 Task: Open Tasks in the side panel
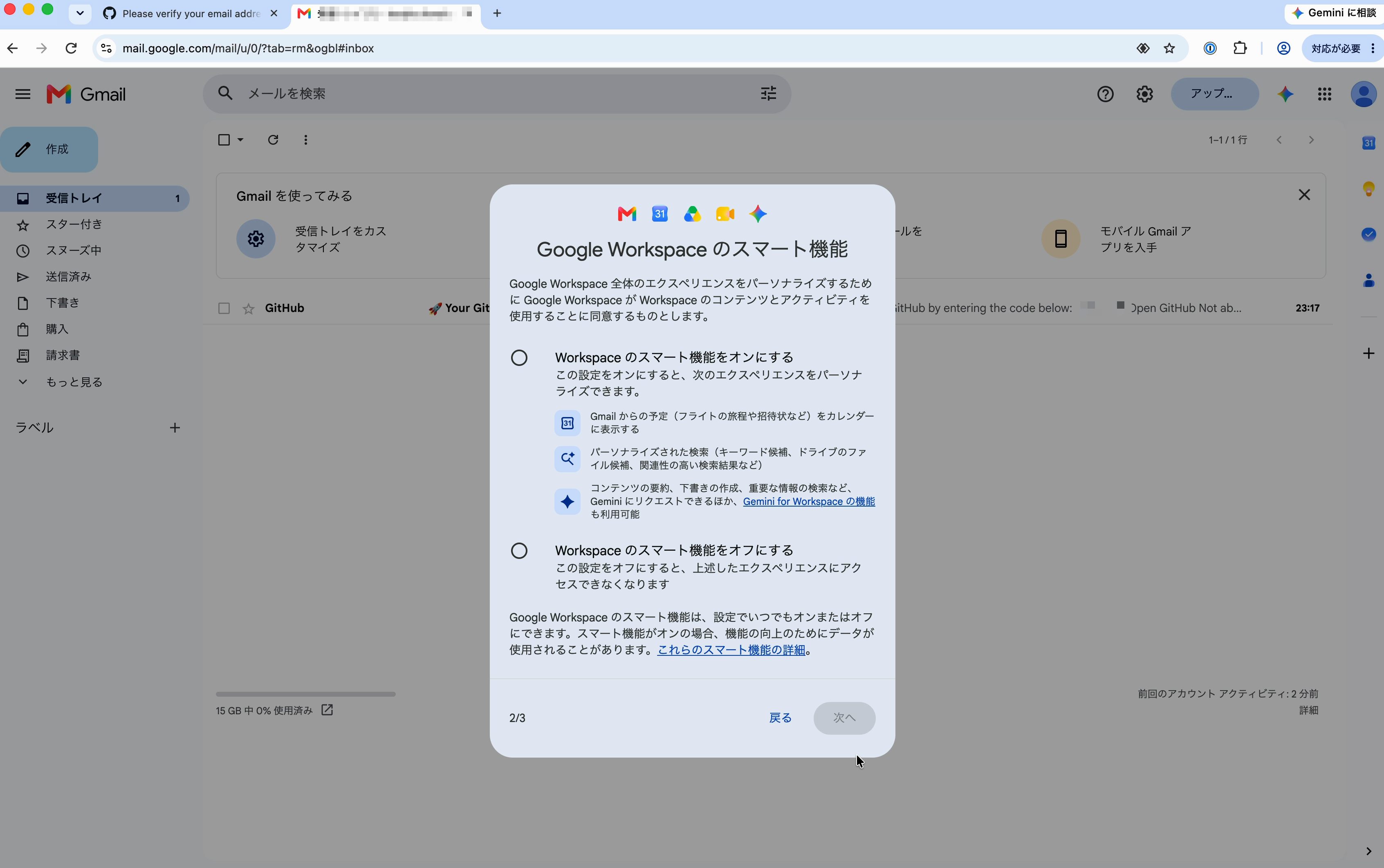point(1368,233)
